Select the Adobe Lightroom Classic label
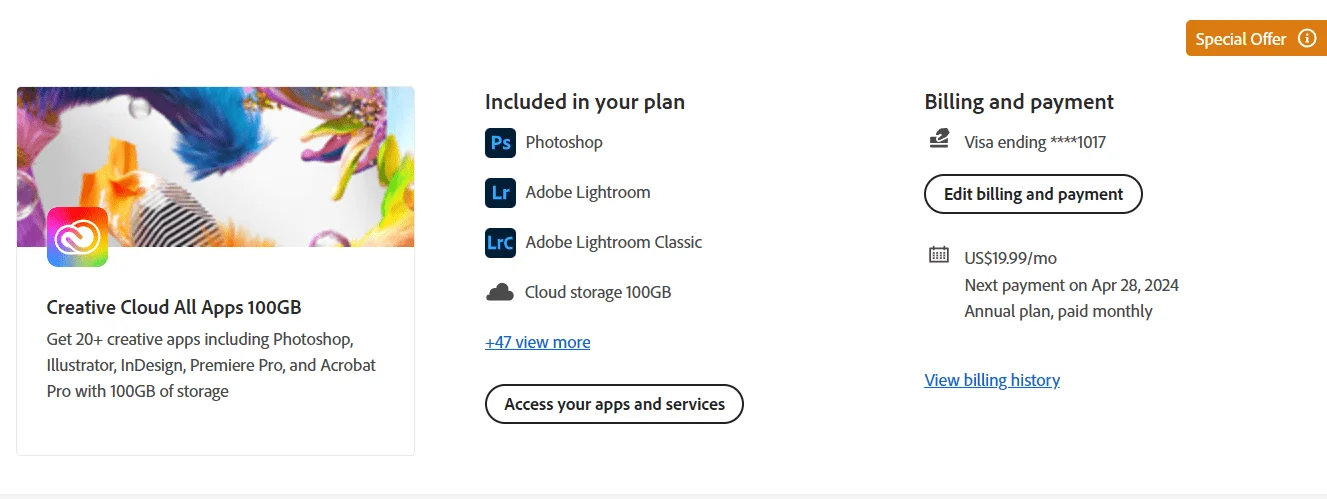The height and width of the screenshot is (499, 1327). [614, 242]
